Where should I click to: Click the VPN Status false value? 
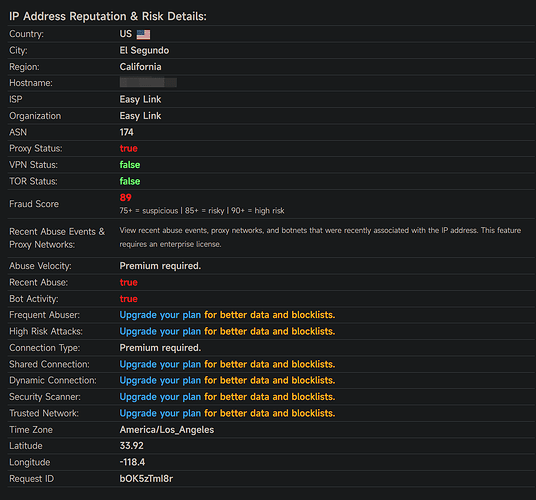point(130,165)
